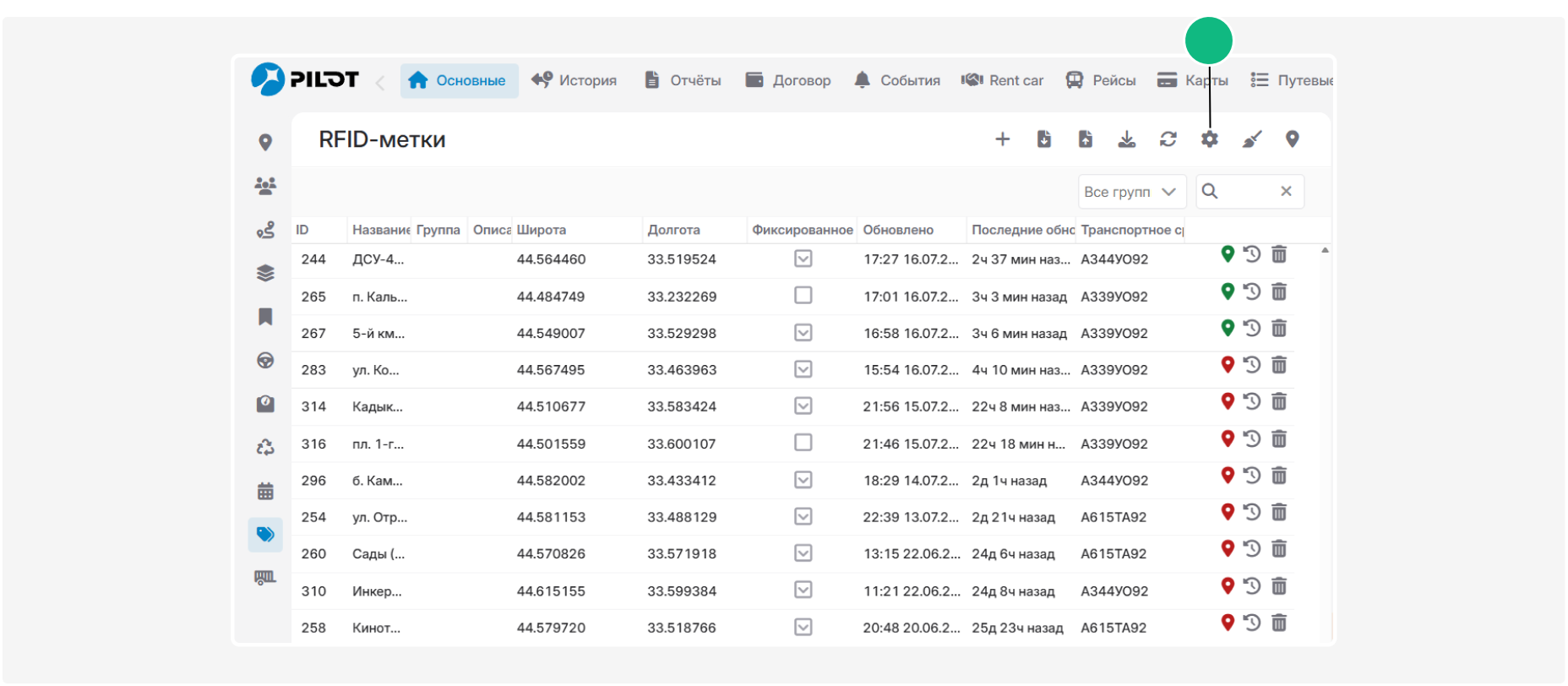Open the steering wheel drivers sidebar icon
The height and width of the screenshot is (686, 1568).
point(265,361)
